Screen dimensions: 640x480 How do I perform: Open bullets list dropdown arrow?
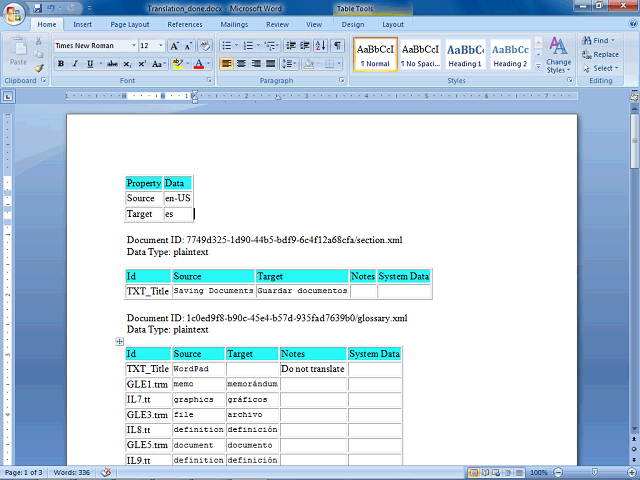coord(236,46)
